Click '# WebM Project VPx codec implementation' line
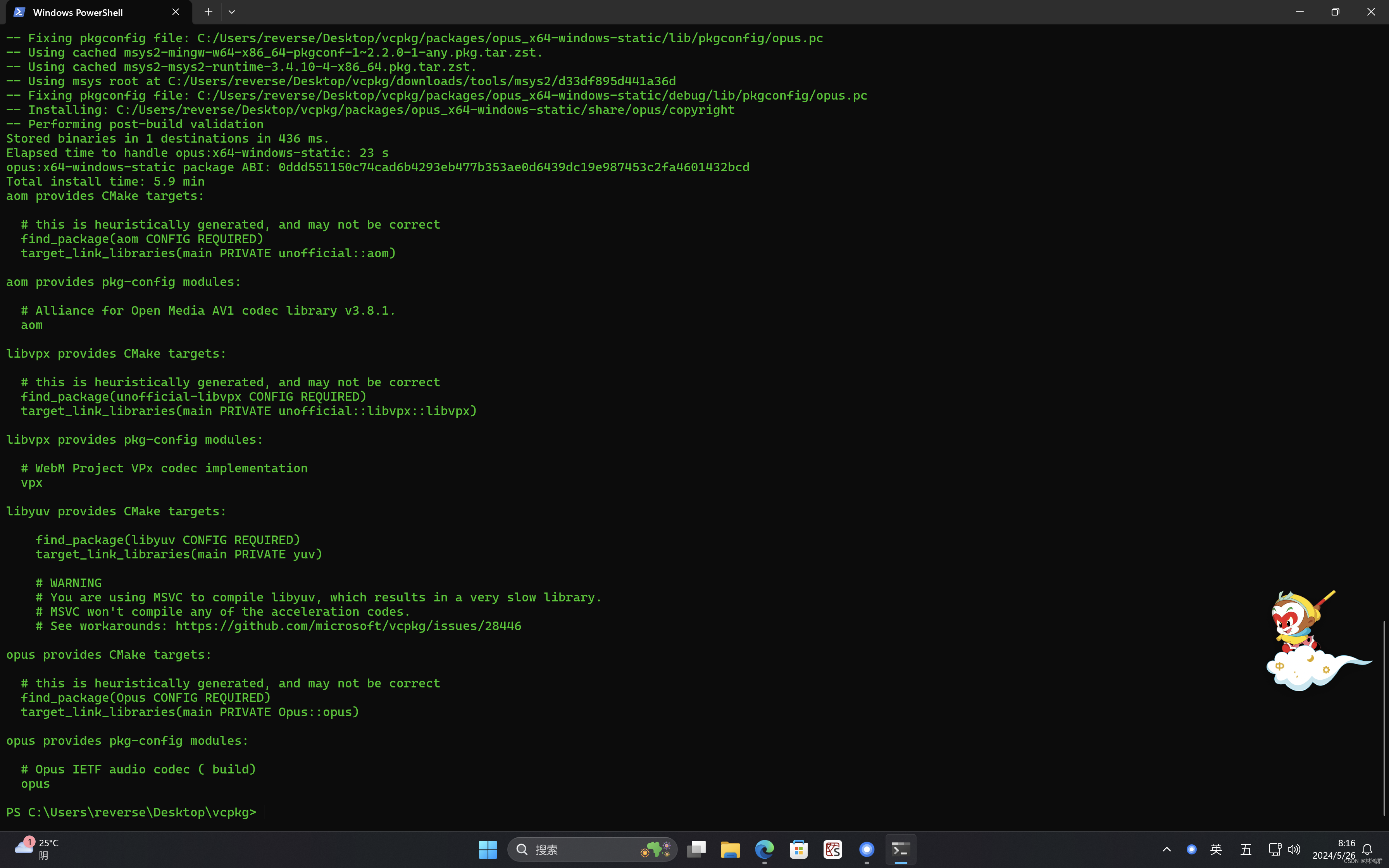Image resolution: width=1389 pixels, height=868 pixels. click(164, 468)
